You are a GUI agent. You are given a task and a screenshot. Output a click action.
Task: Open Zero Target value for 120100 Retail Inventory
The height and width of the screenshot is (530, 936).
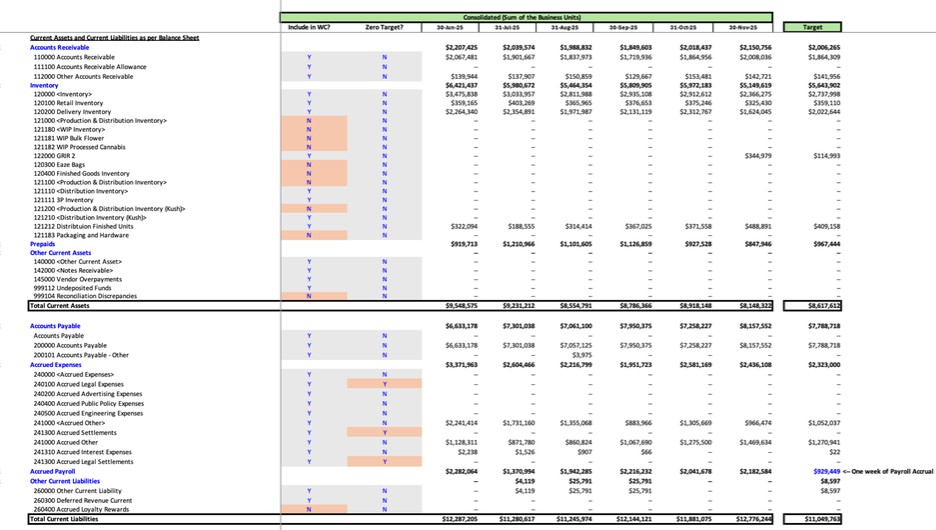385,102
